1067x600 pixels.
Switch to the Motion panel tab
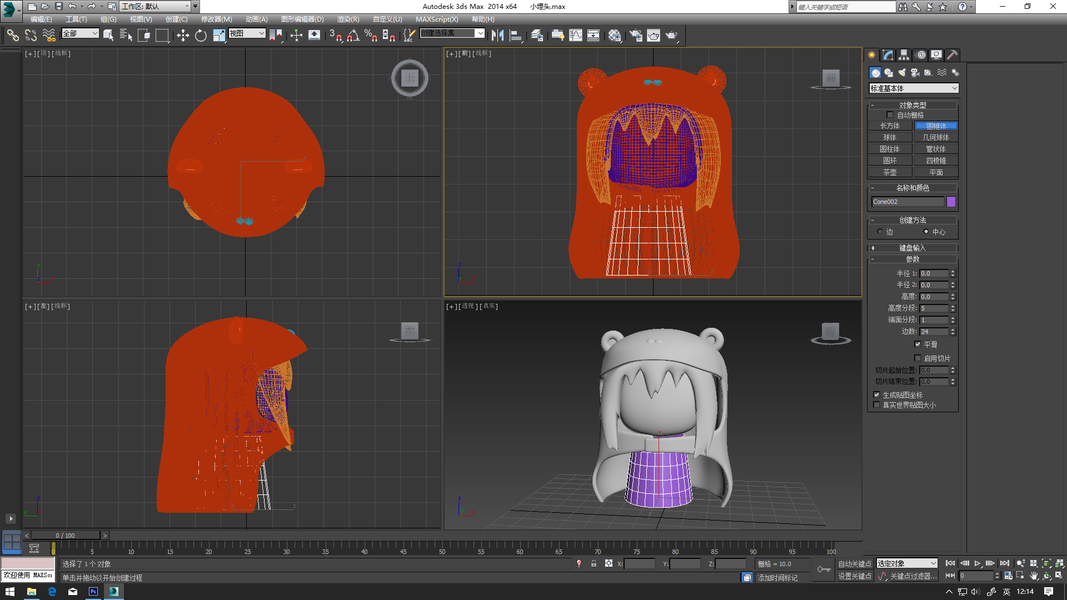921,54
